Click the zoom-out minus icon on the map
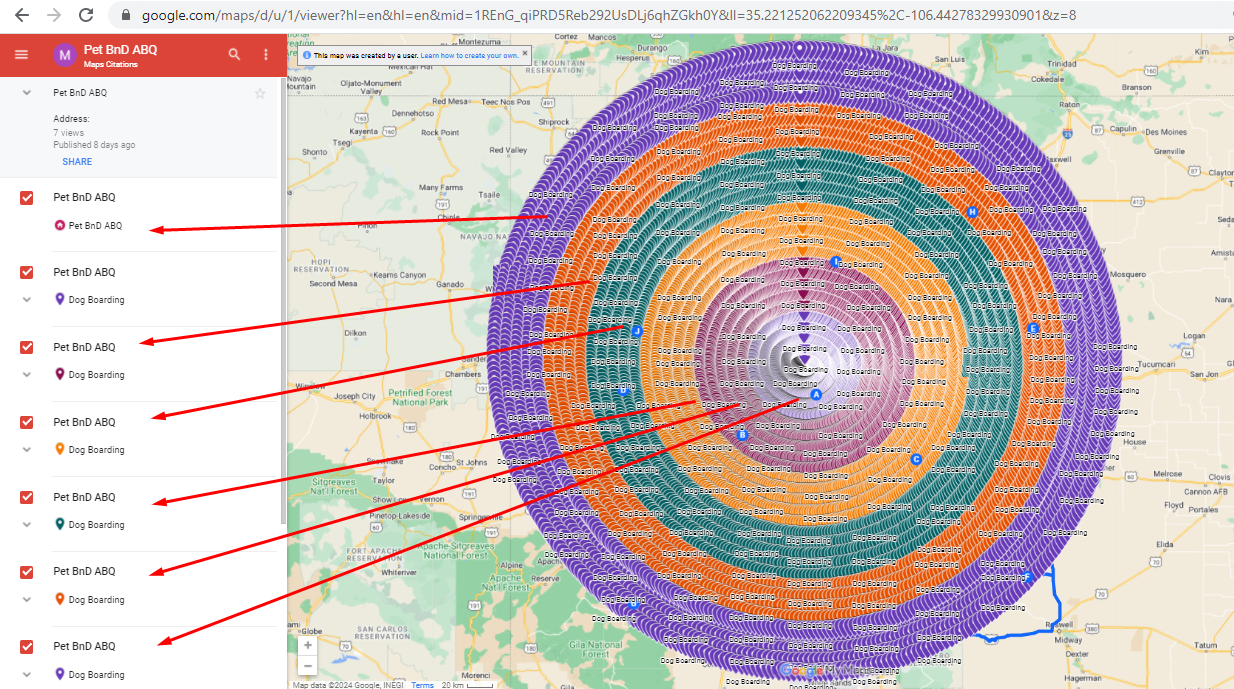 (x=307, y=666)
